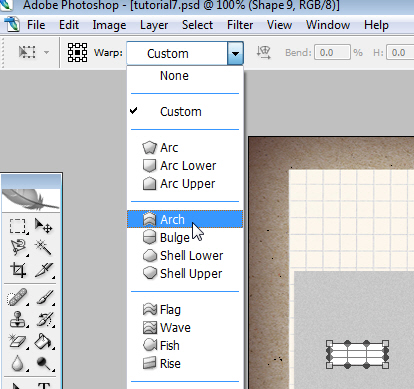414x389 pixels.
Task: Select the Rectangular Marquee tool
Action: pyautogui.click(x=17, y=226)
